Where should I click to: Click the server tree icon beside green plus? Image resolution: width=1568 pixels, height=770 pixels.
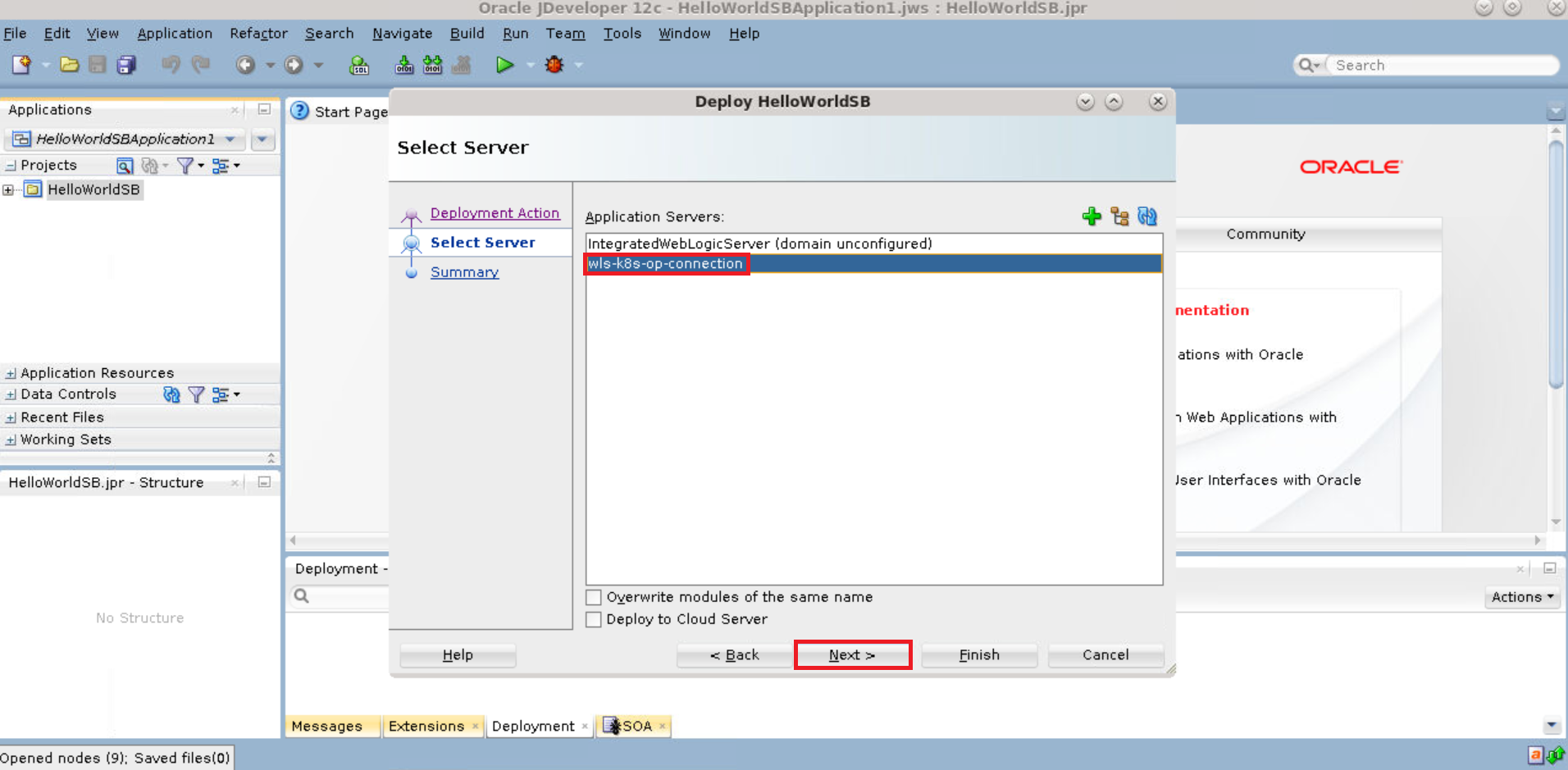[1119, 216]
